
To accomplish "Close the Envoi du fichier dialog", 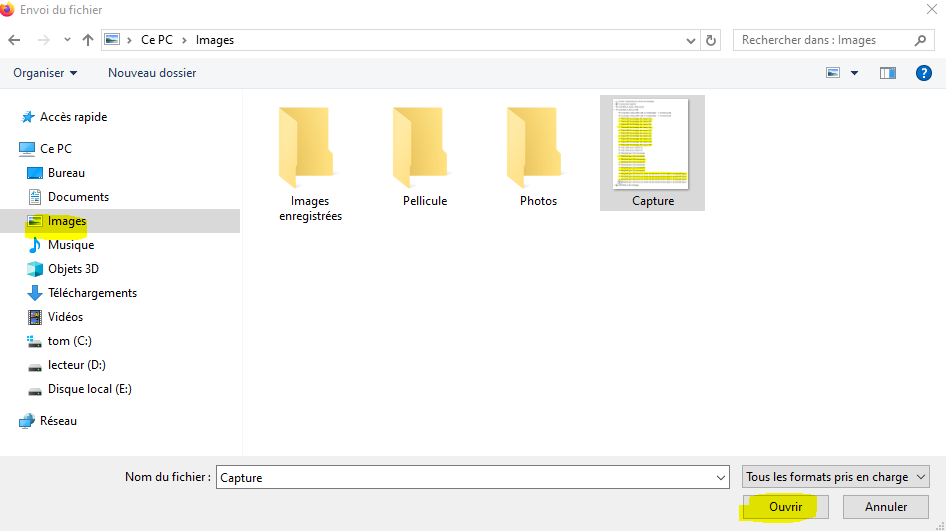I will (x=932, y=9).
